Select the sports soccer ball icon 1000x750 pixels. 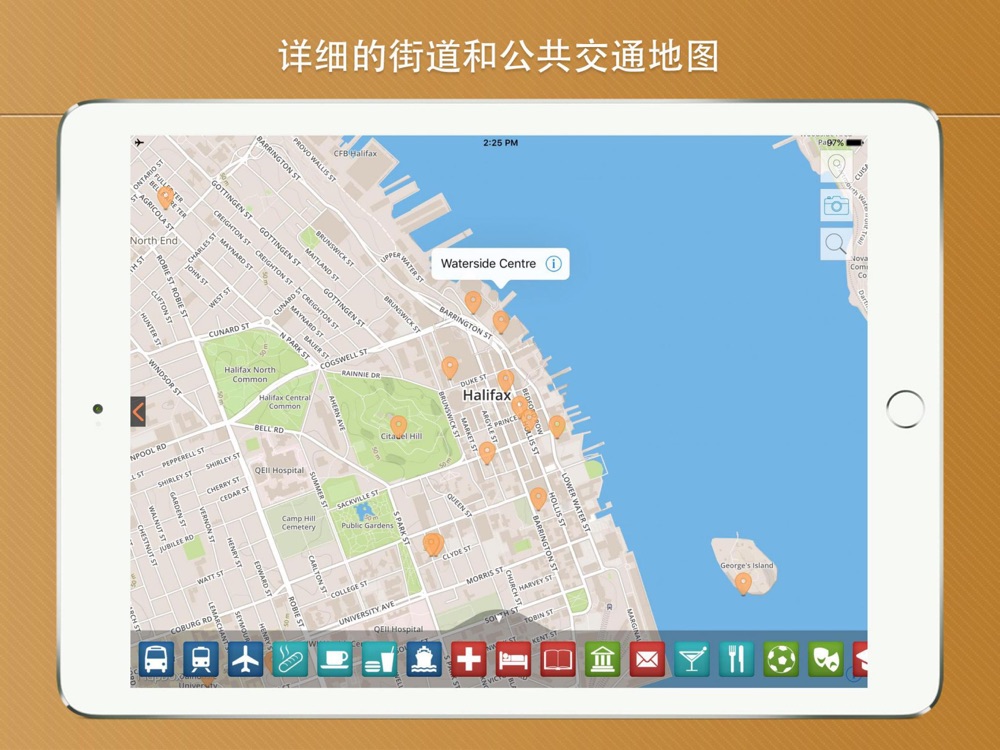[x=781, y=659]
